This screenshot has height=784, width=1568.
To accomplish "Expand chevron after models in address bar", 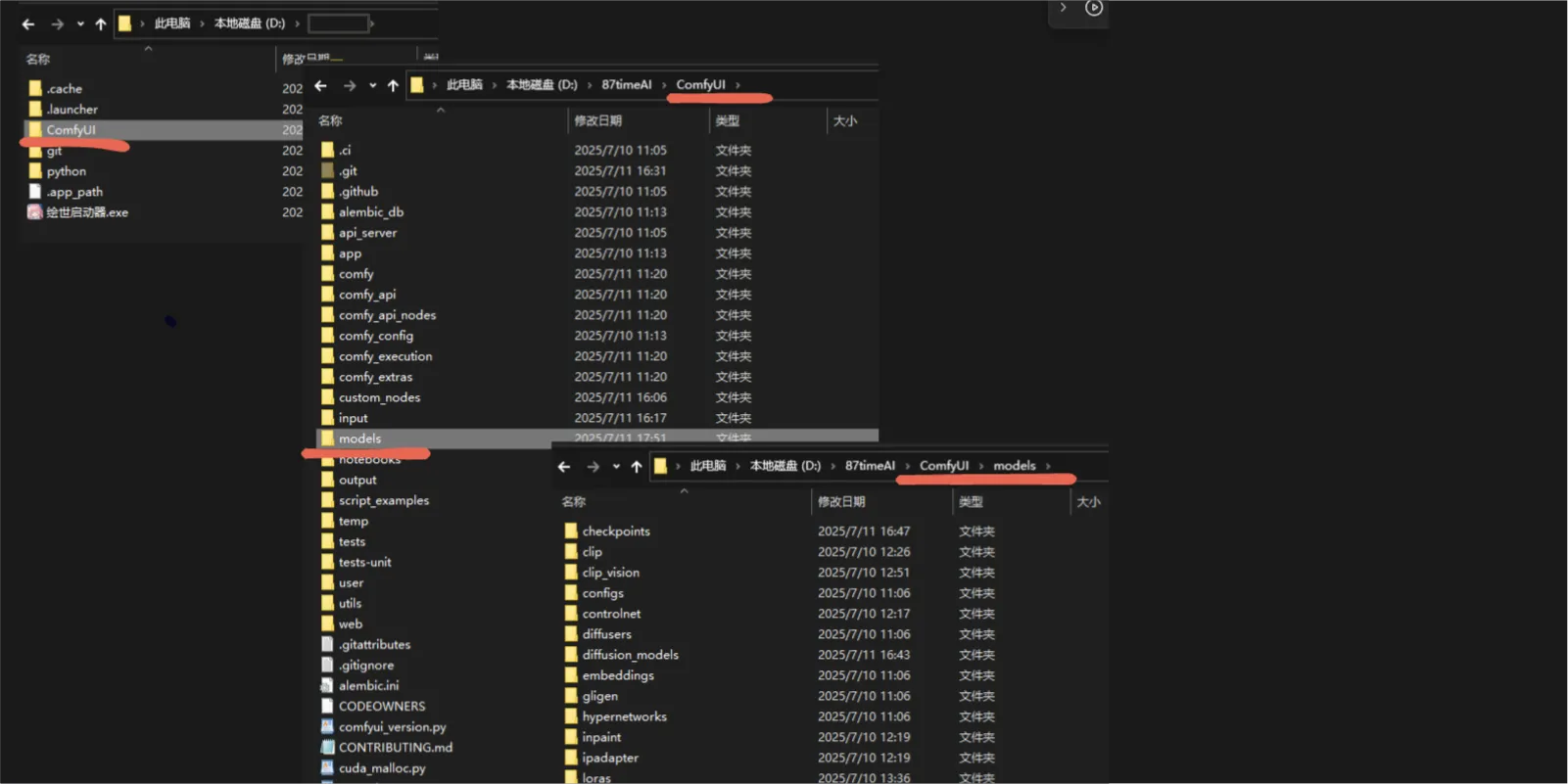I will (x=1048, y=466).
